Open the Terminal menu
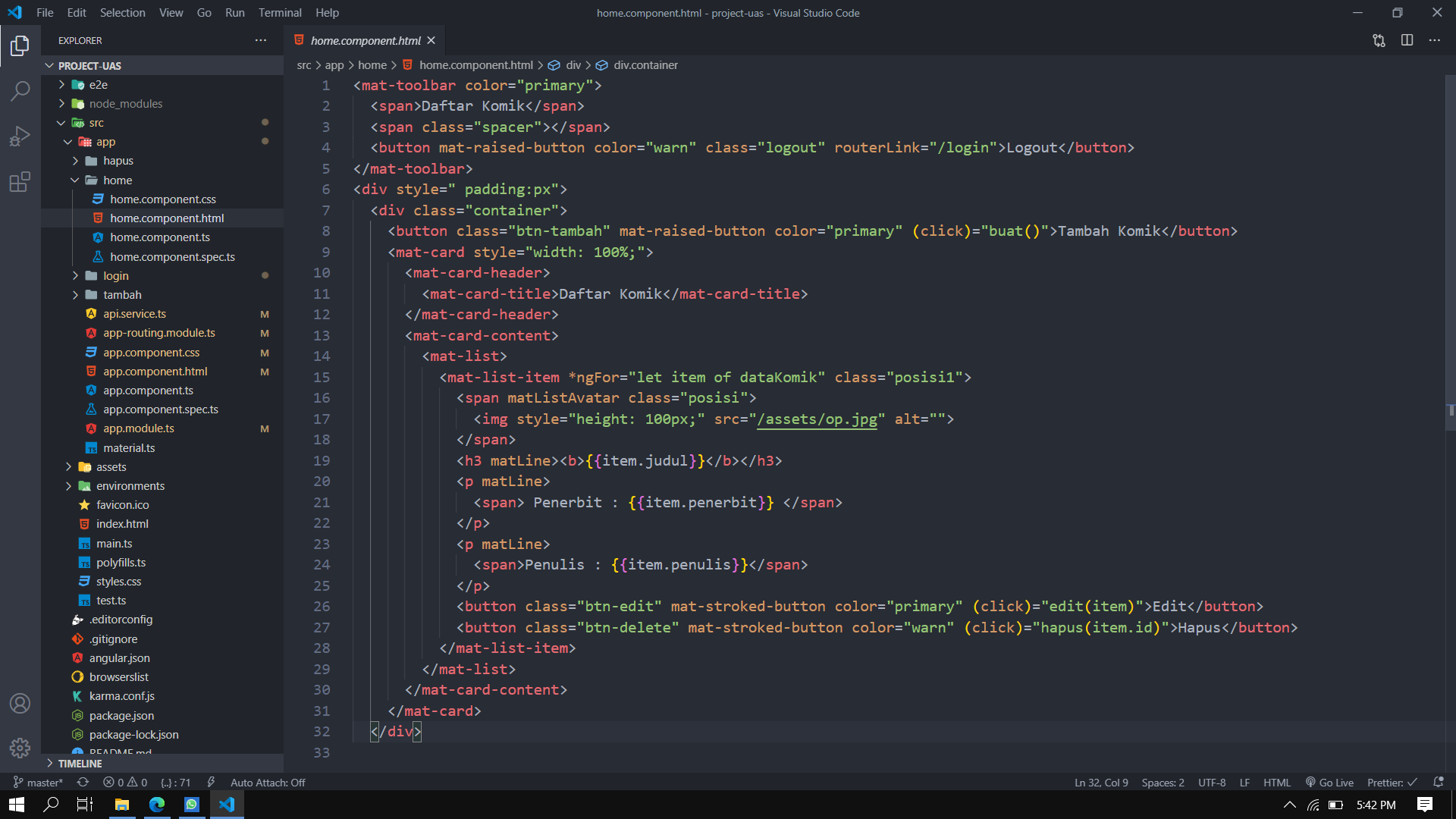The height and width of the screenshot is (819, 1456). click(x=280, y=12)
